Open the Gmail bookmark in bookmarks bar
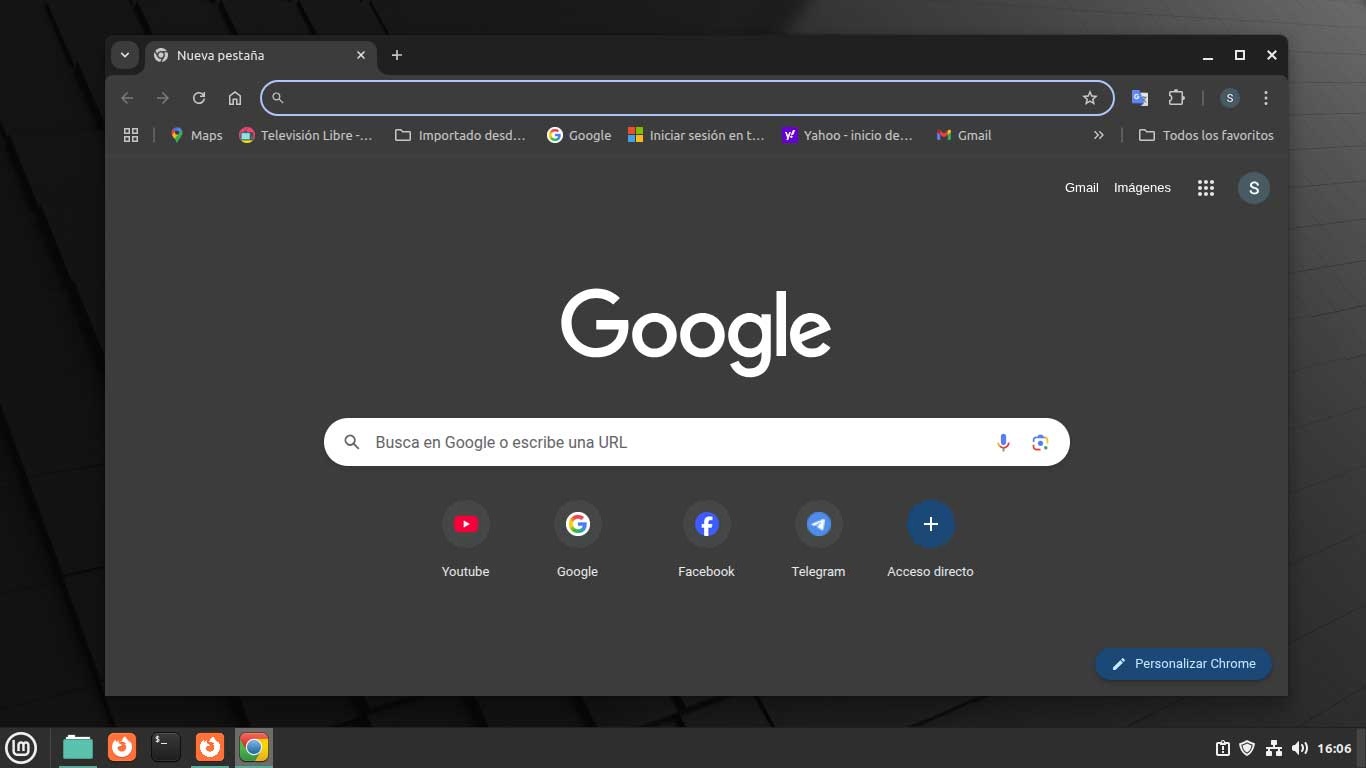Image resolution: width=1366 pixels, height=768 pixels. [x=964, y=135]
